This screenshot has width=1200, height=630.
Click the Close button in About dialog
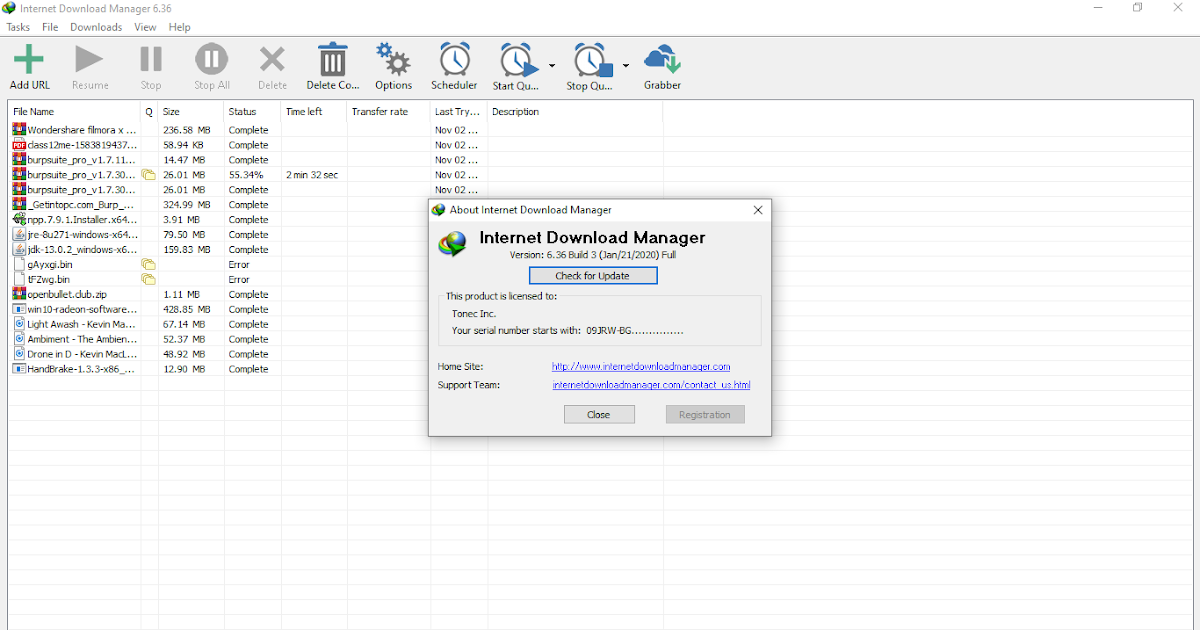pyautogui.click(x=599, y=414)
